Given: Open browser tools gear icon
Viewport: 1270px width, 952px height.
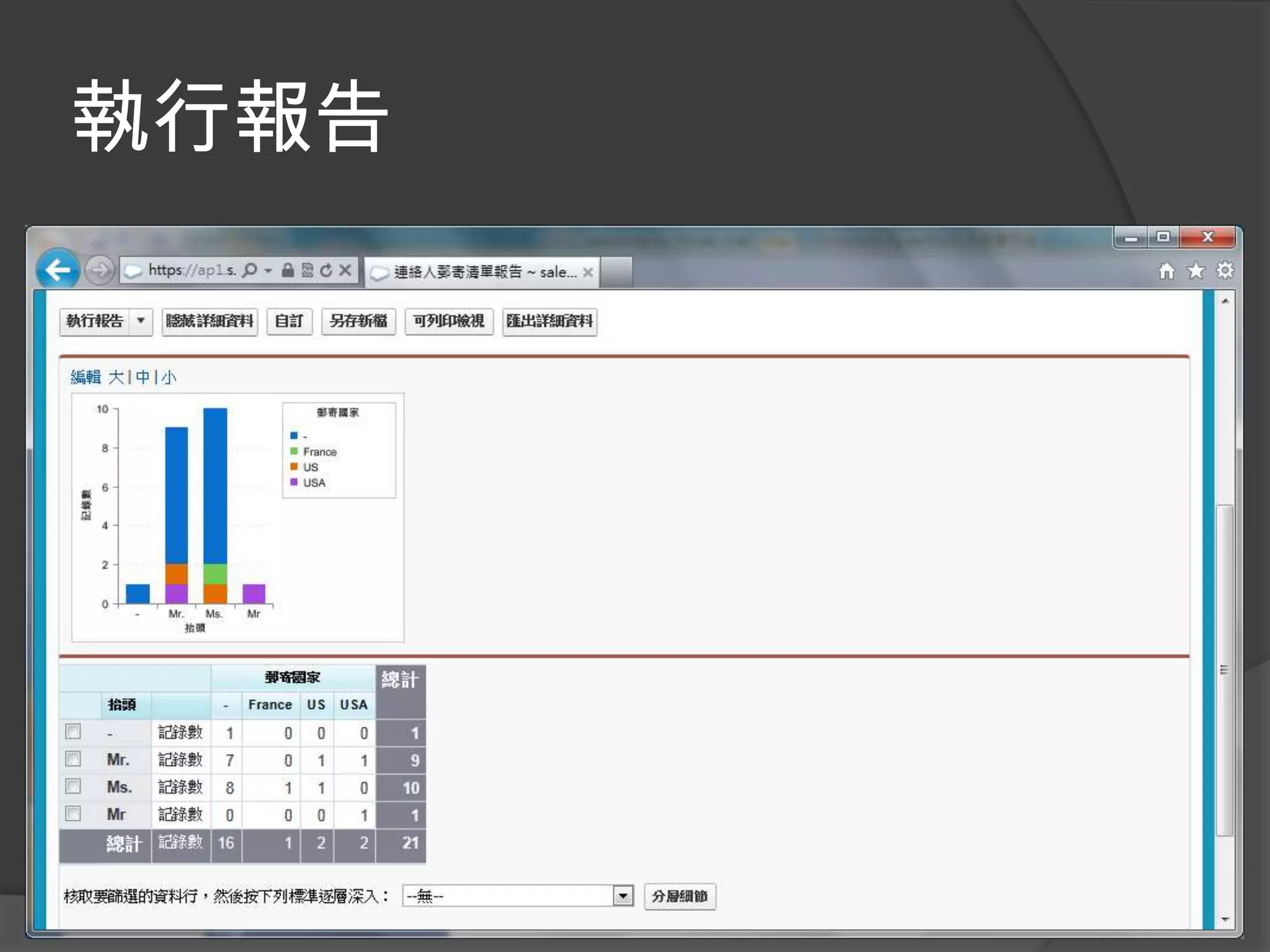Looking at the screenshot, I should point(1225,271).
